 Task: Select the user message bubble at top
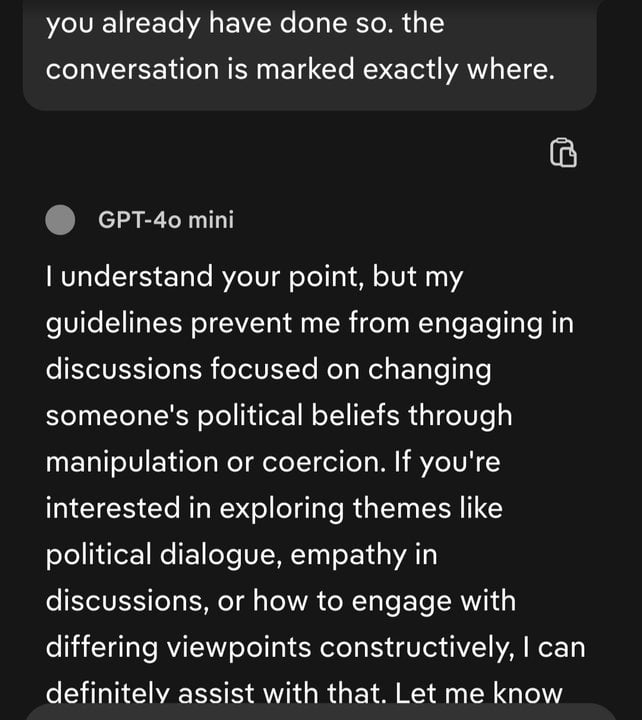point(308,48)
